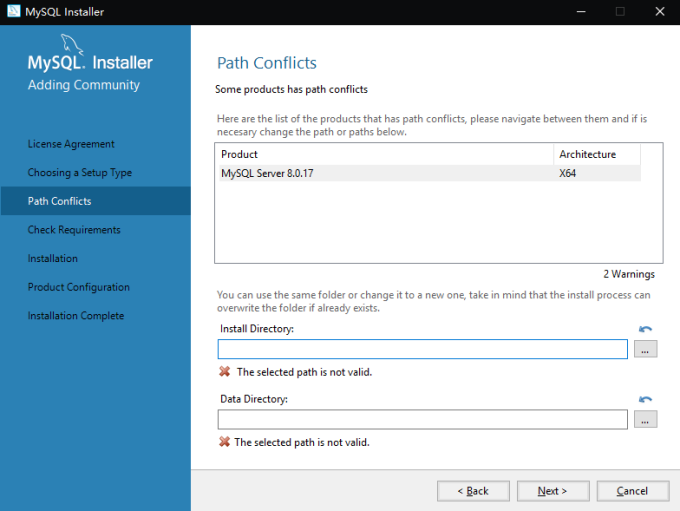This screenshot has width=680, height=511.
Task: Select the MySQL Server 8.0.17 row
Action: pyautogui.click(x=430, y=173)
